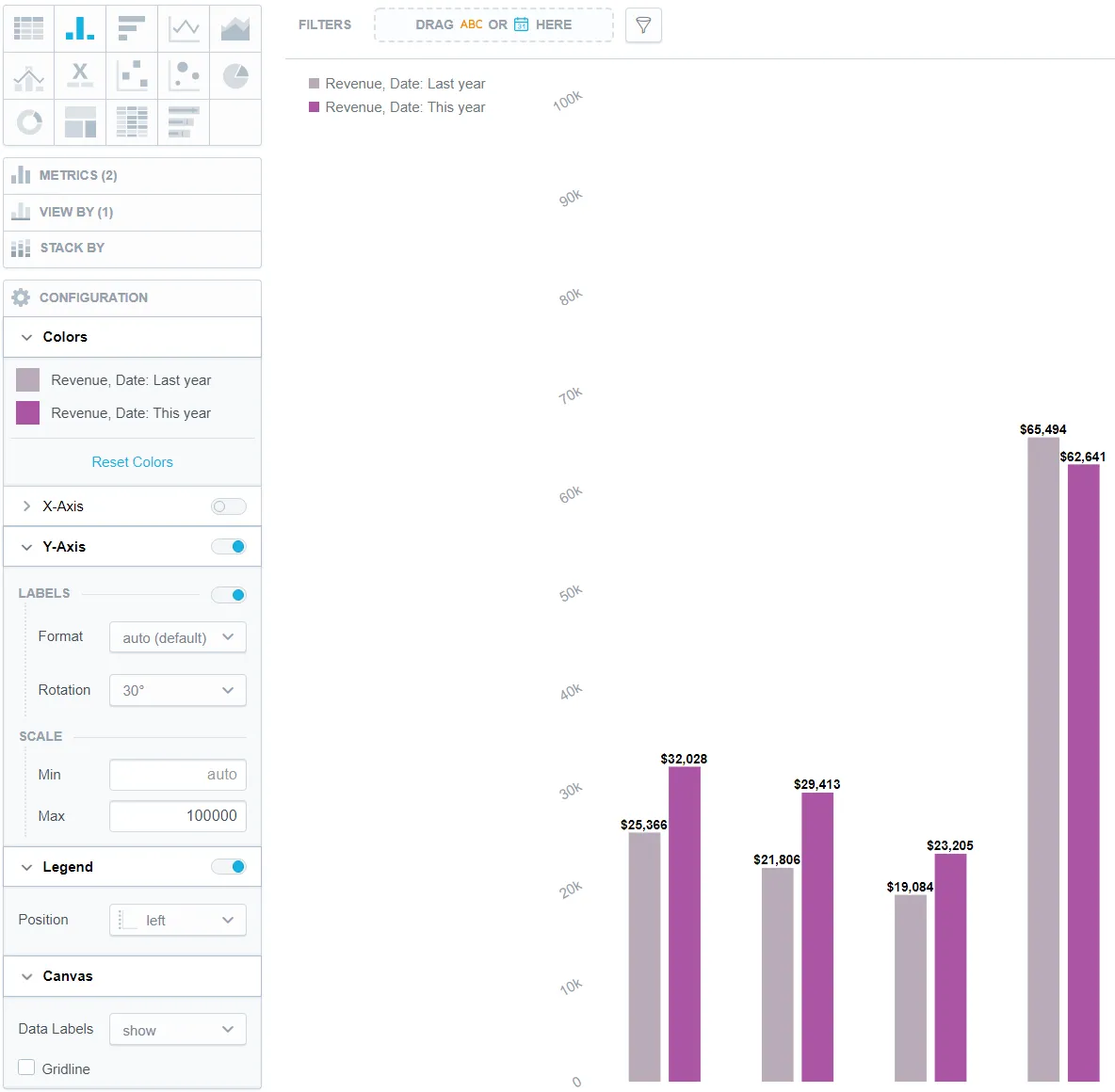Select the table visualization type

pyautogui.click(x=28, y=28)
